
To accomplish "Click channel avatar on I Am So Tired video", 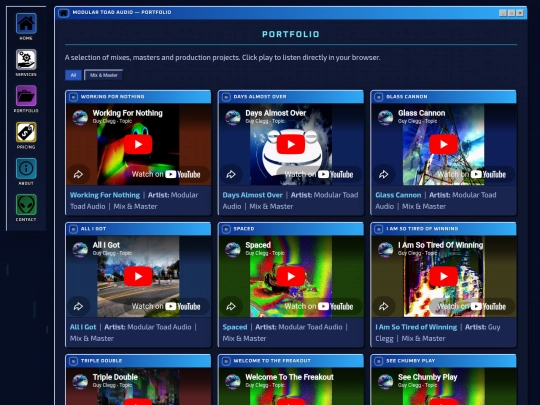I will pyautogui.click(x=385, y=249).
